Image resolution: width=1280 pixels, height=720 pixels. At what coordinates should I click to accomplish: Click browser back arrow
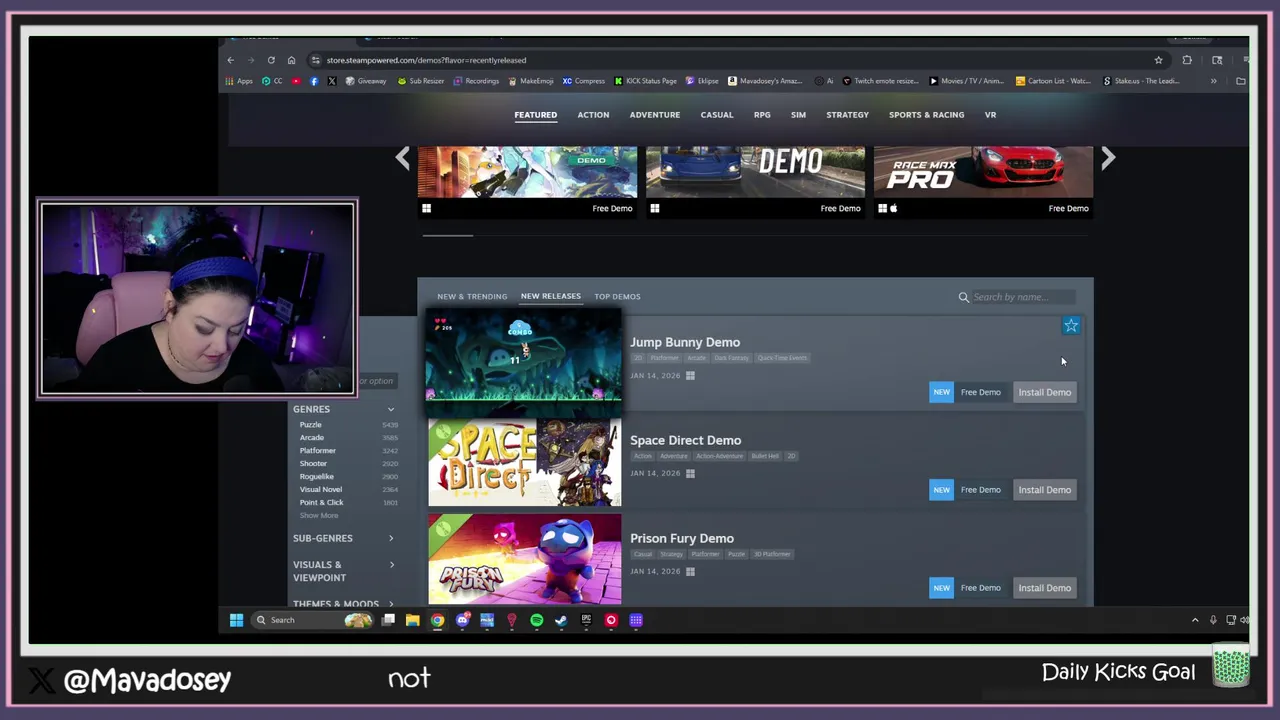tap(230, 60)
